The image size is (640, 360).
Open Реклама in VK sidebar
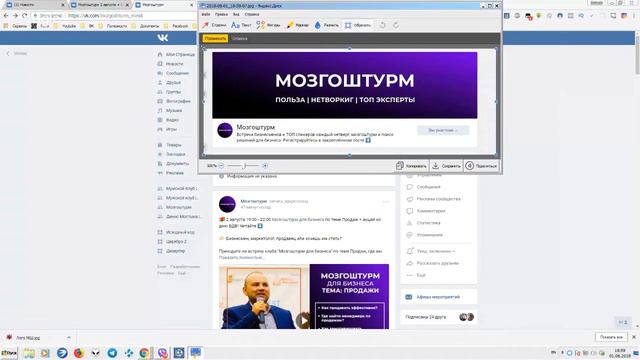171,173
